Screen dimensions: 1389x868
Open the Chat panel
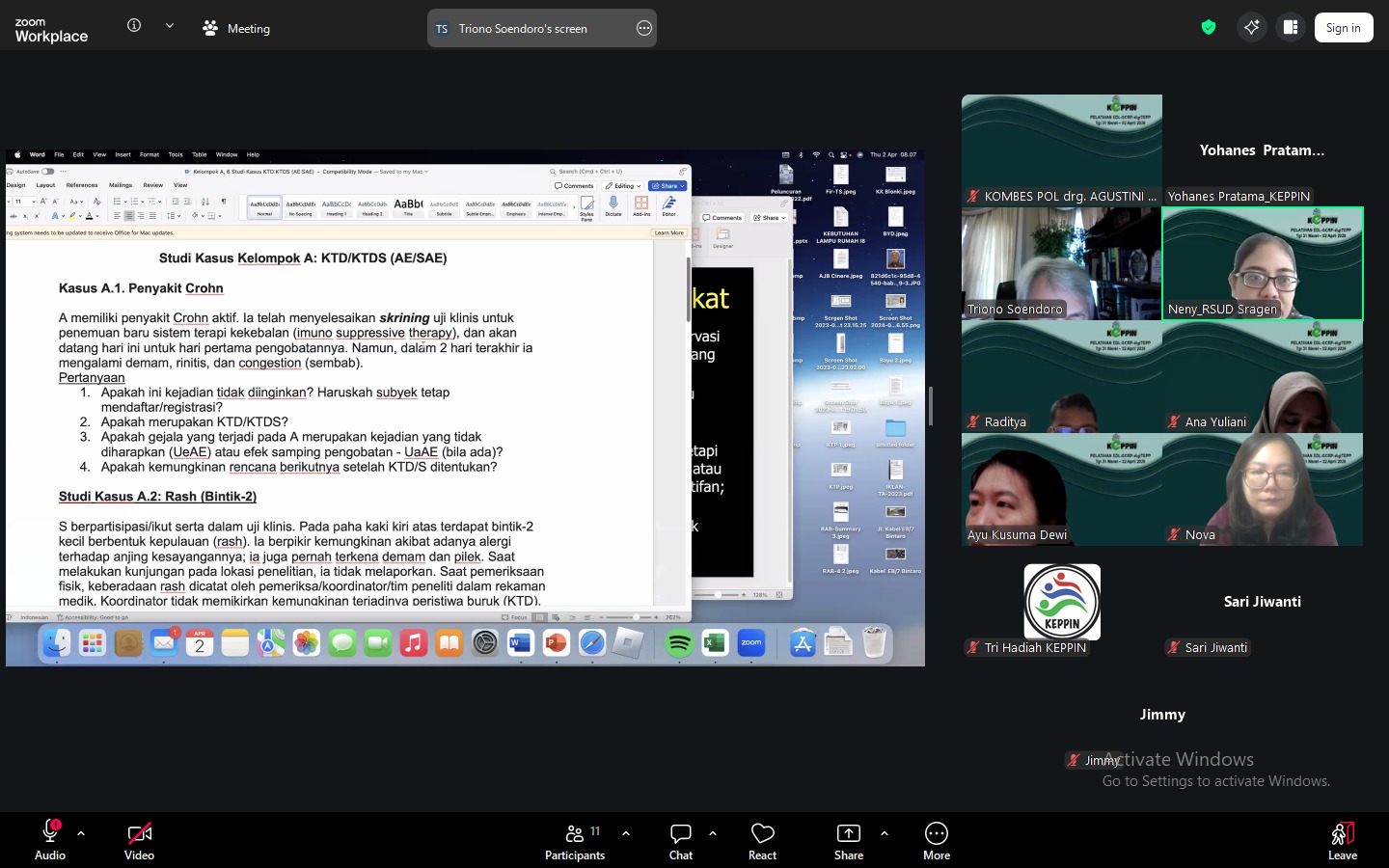click(x=681, y=839)
